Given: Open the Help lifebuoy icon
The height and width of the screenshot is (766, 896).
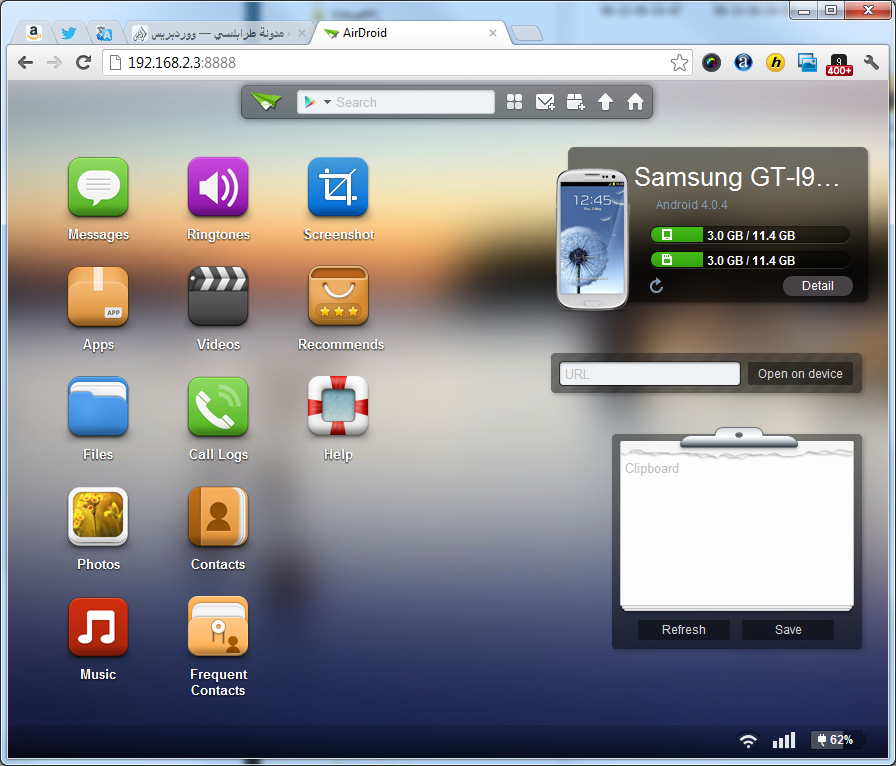Looking at the screenshot, I should [x=338, y=406].
